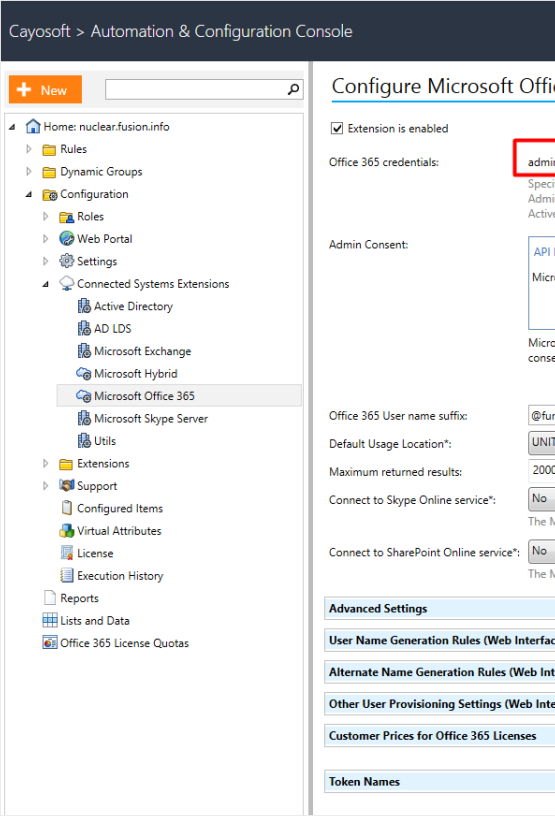Click the Cayosoft breadcrumb link
This screenshot has height=816, width=555.
pos(40,31)
